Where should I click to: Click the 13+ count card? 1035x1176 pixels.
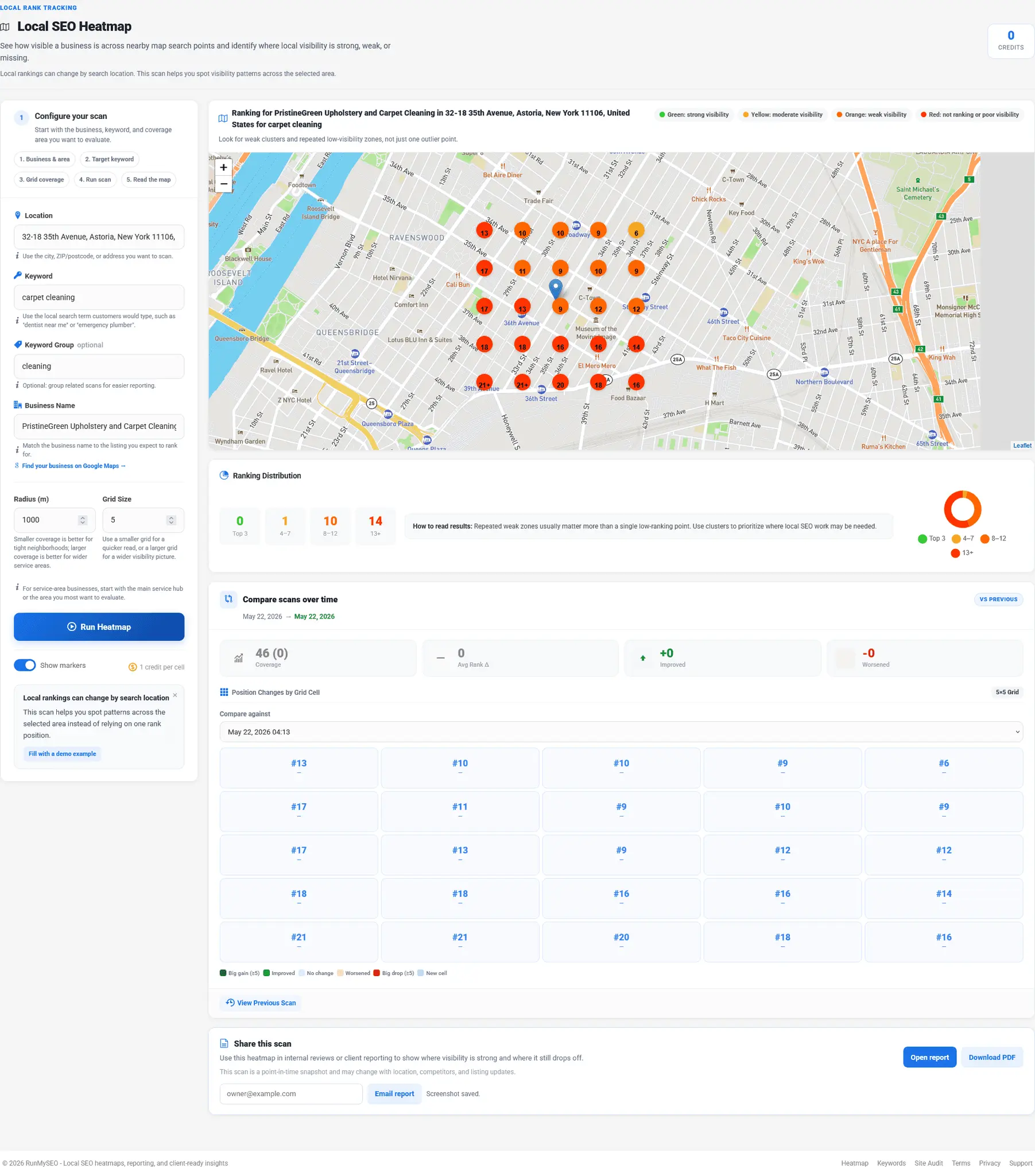(x=375, y=526)
